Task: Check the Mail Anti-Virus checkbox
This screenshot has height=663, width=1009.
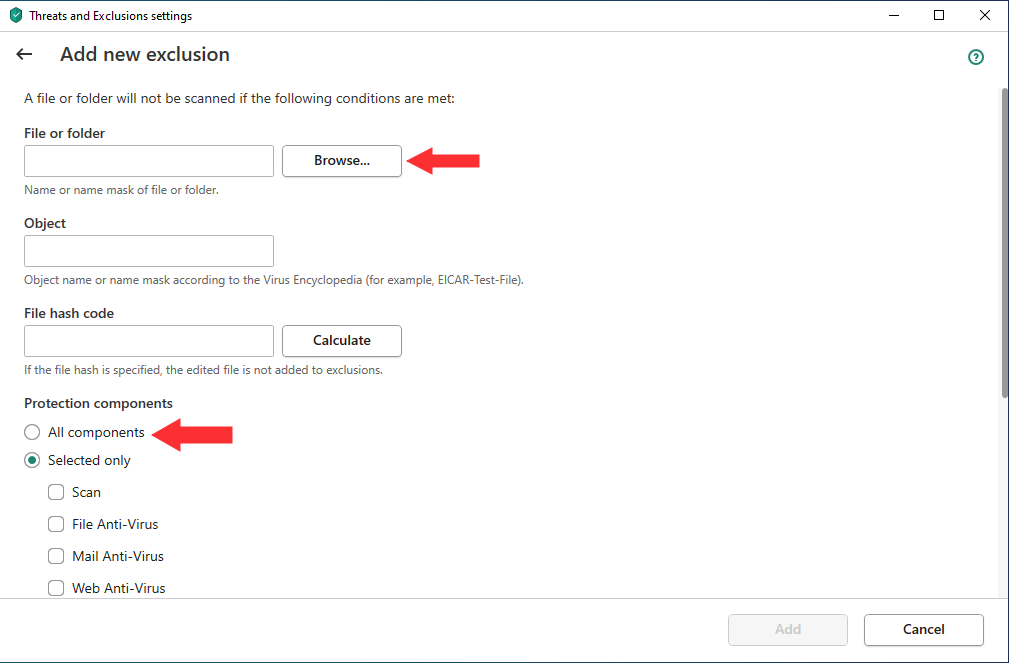Action: pyautogui.click(x=56, y=556)
